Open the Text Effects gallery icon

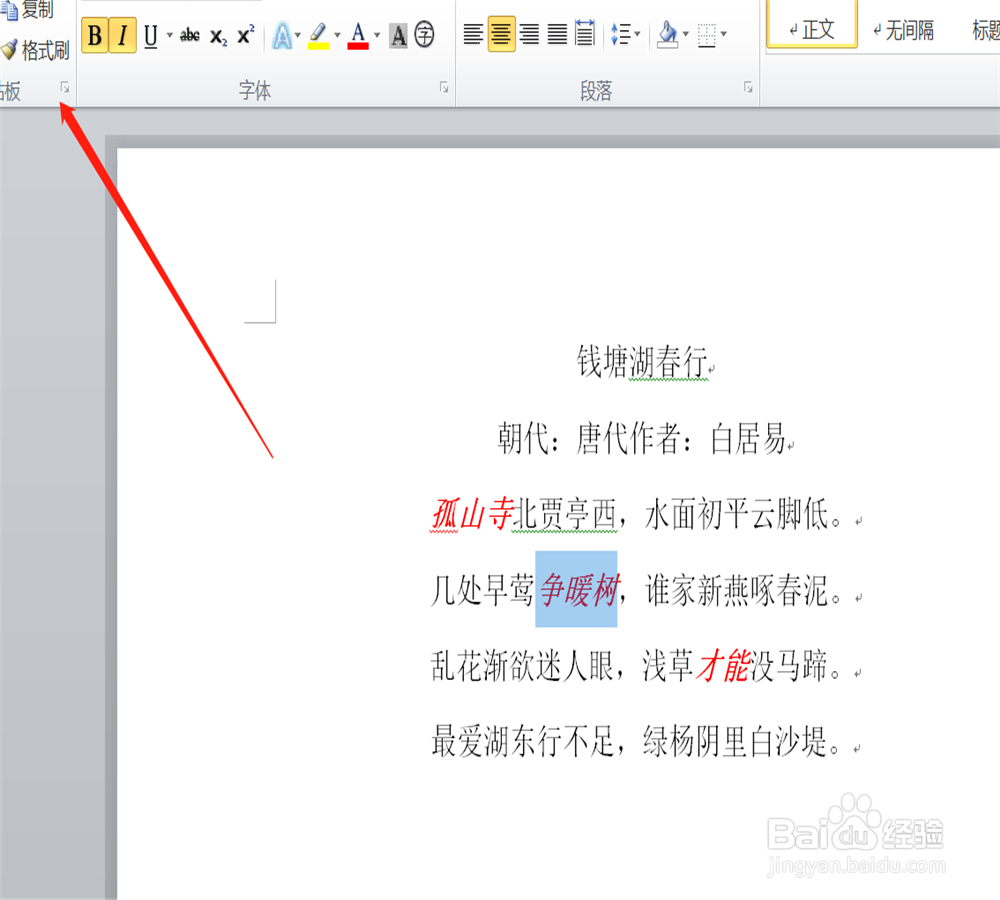click(285, 34)
